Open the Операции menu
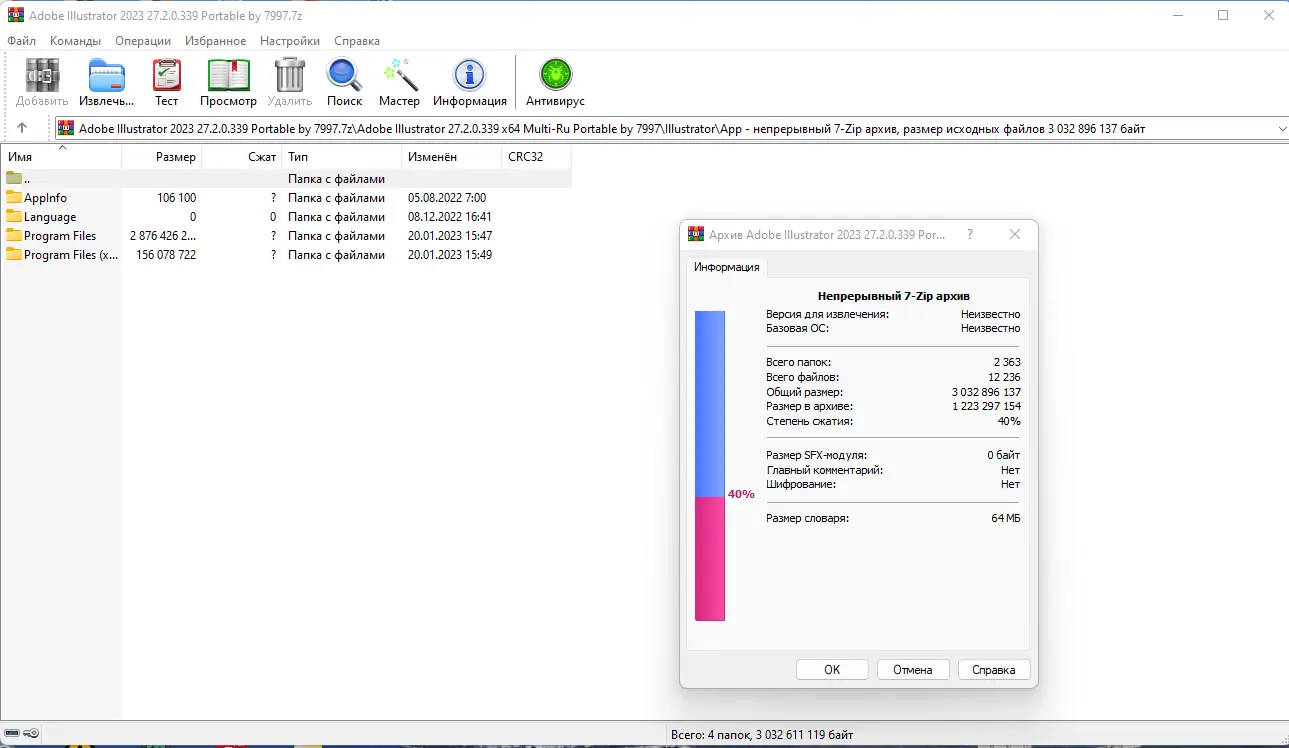 click(143, 41)
